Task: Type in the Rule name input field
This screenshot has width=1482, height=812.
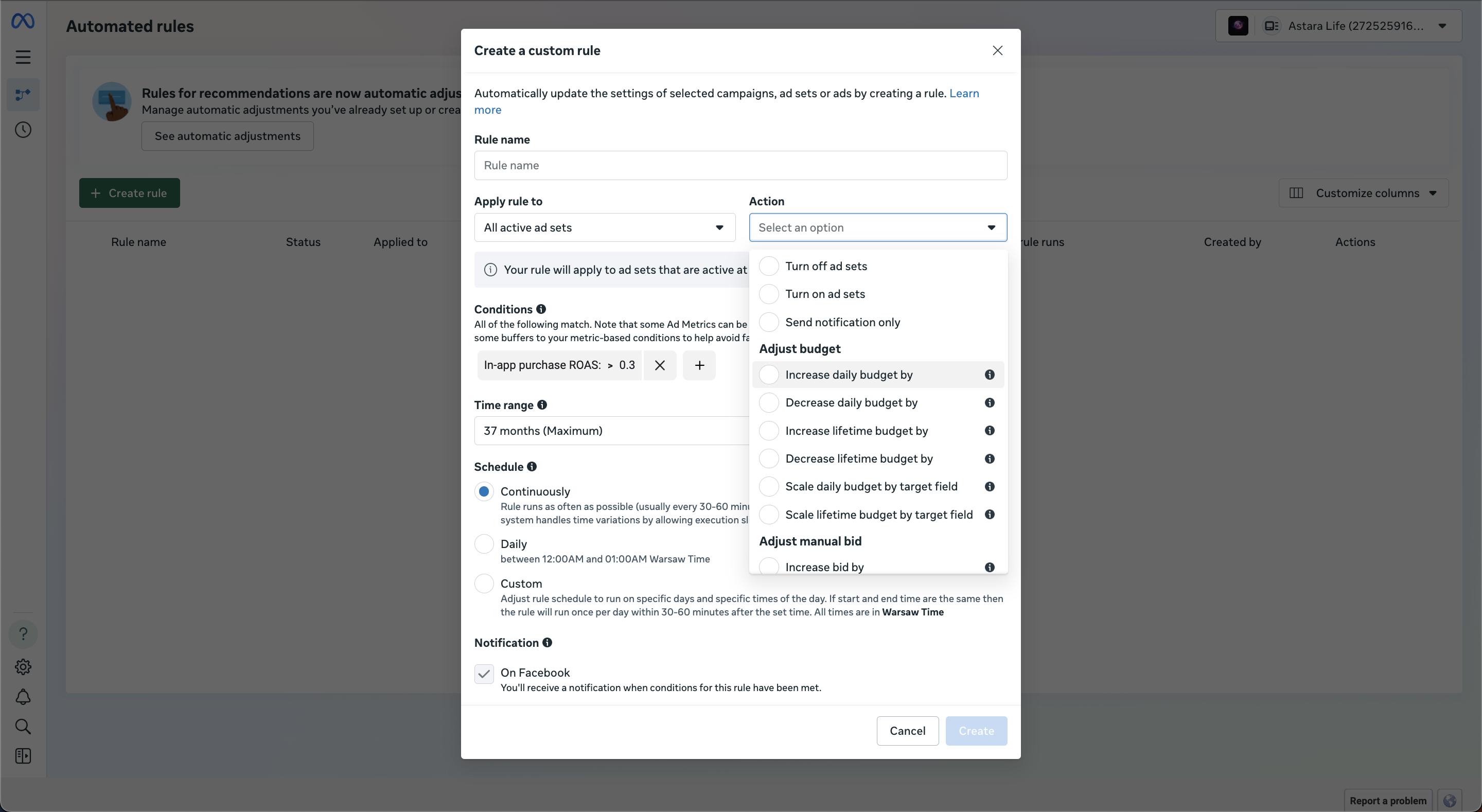Action: pos(740,166)
